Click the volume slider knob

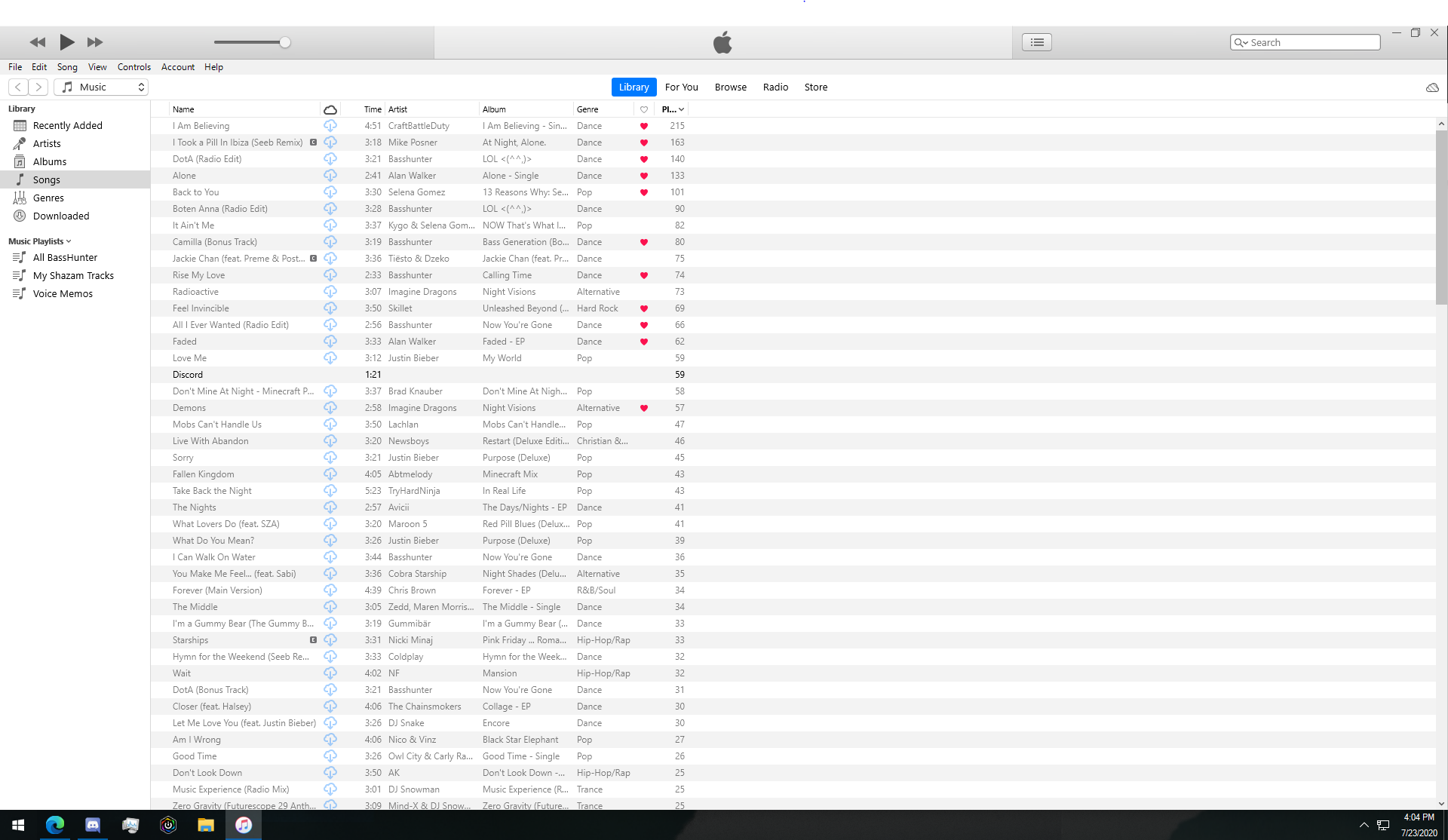[x=285, y=42]
